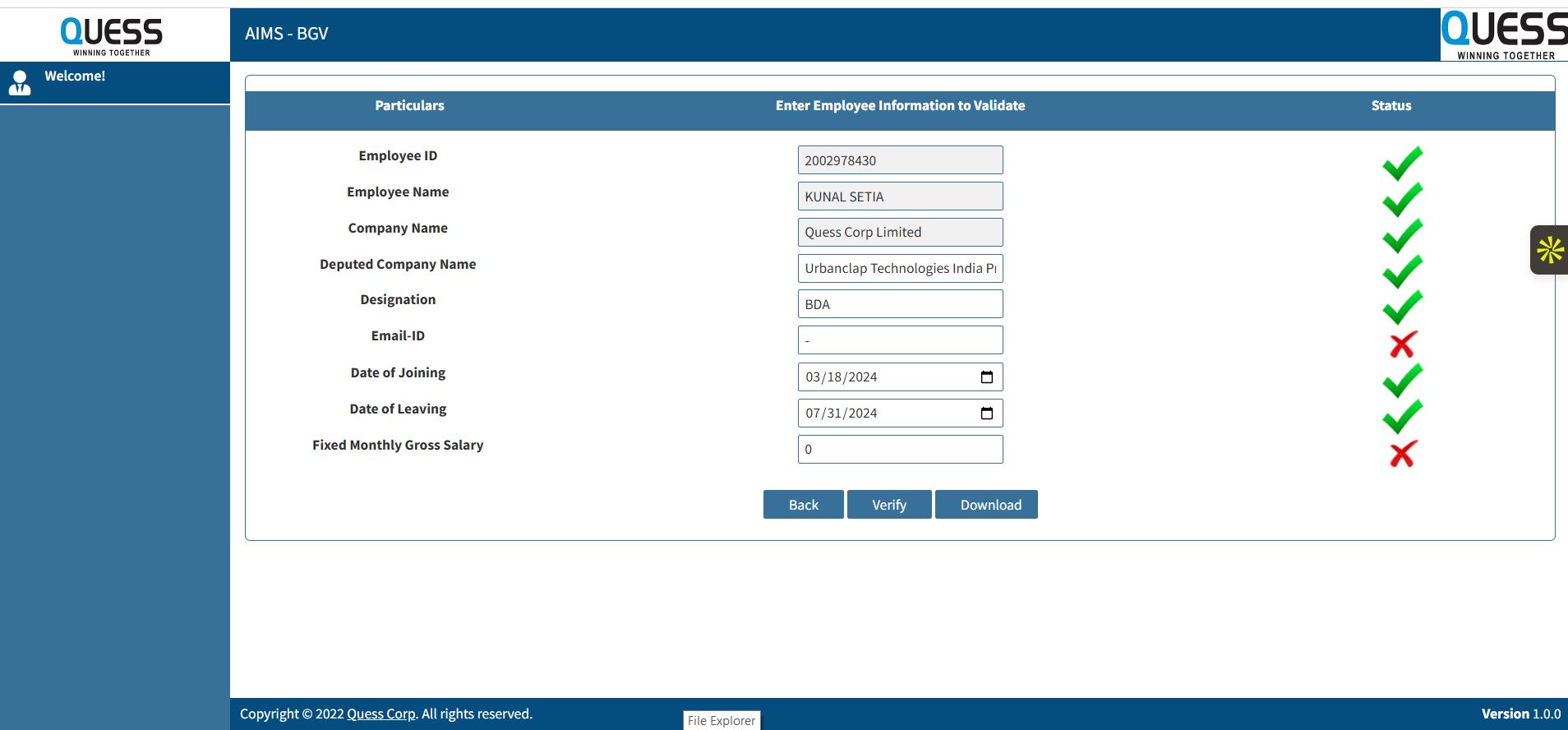Click the Deputed Company Name field
This screenshot has height=730, width=1568.
pyautogui.click(x=900, y=269)
